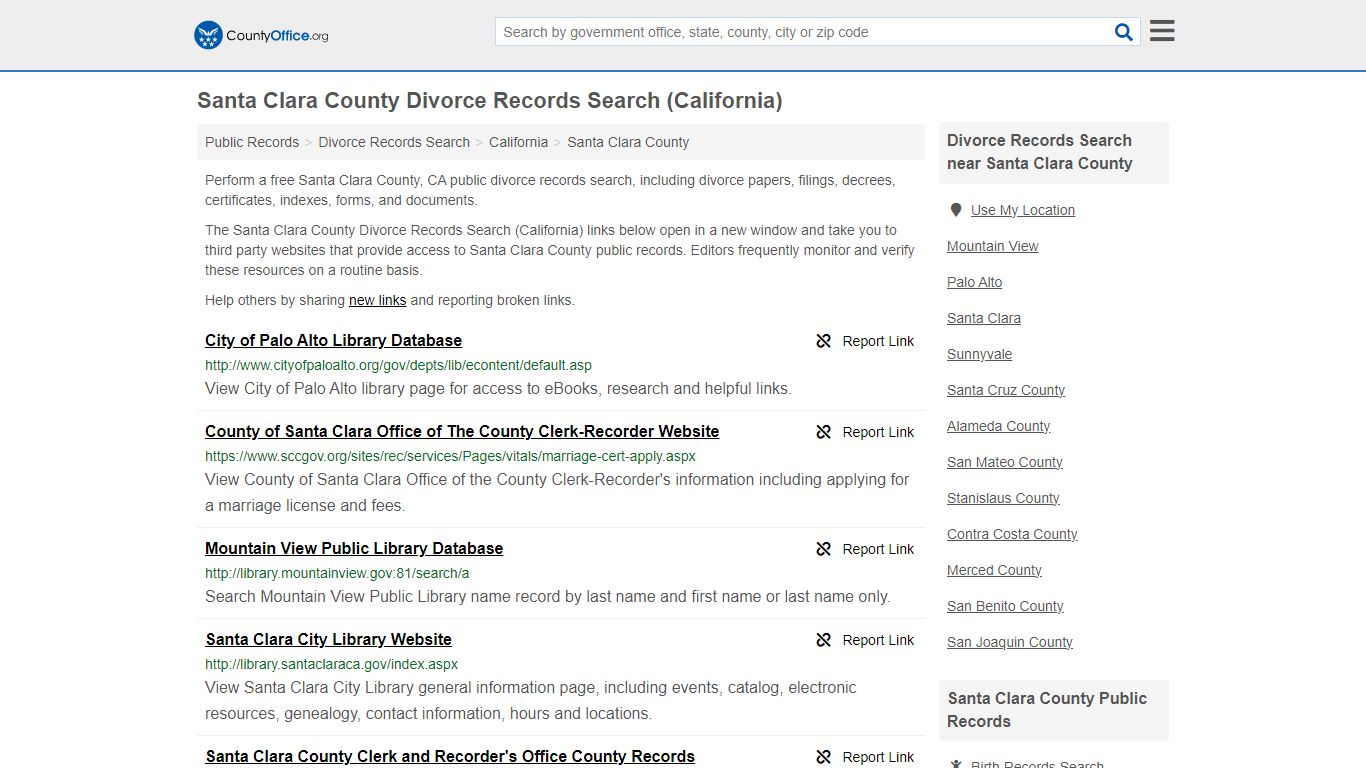Open Alameda County link
The image size is (1366, 768).
pyautogui.click(x=999, y=426)
